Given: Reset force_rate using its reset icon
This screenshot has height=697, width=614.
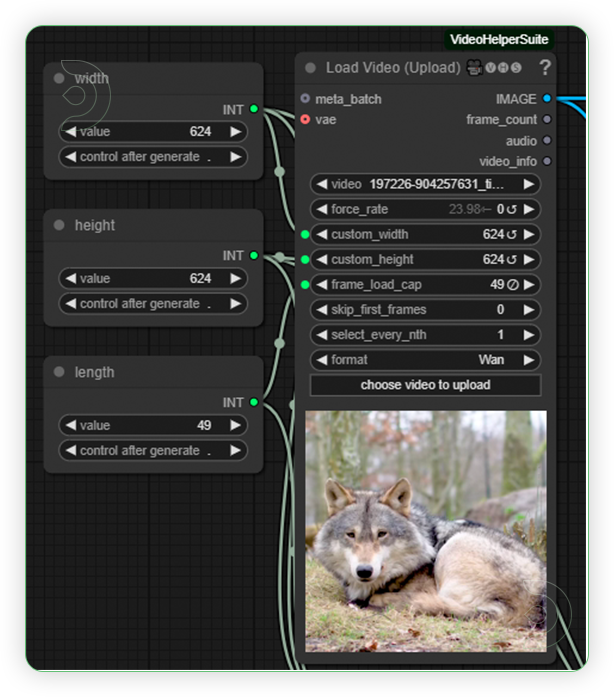Looking at the screenshot, I should click(512, 209).
